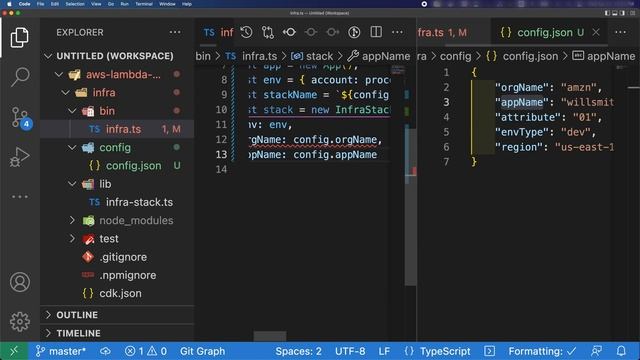Click the config folder breadcrumb in right editor
The height and width of the screenshot is (360, 640).
click(456, 56)
